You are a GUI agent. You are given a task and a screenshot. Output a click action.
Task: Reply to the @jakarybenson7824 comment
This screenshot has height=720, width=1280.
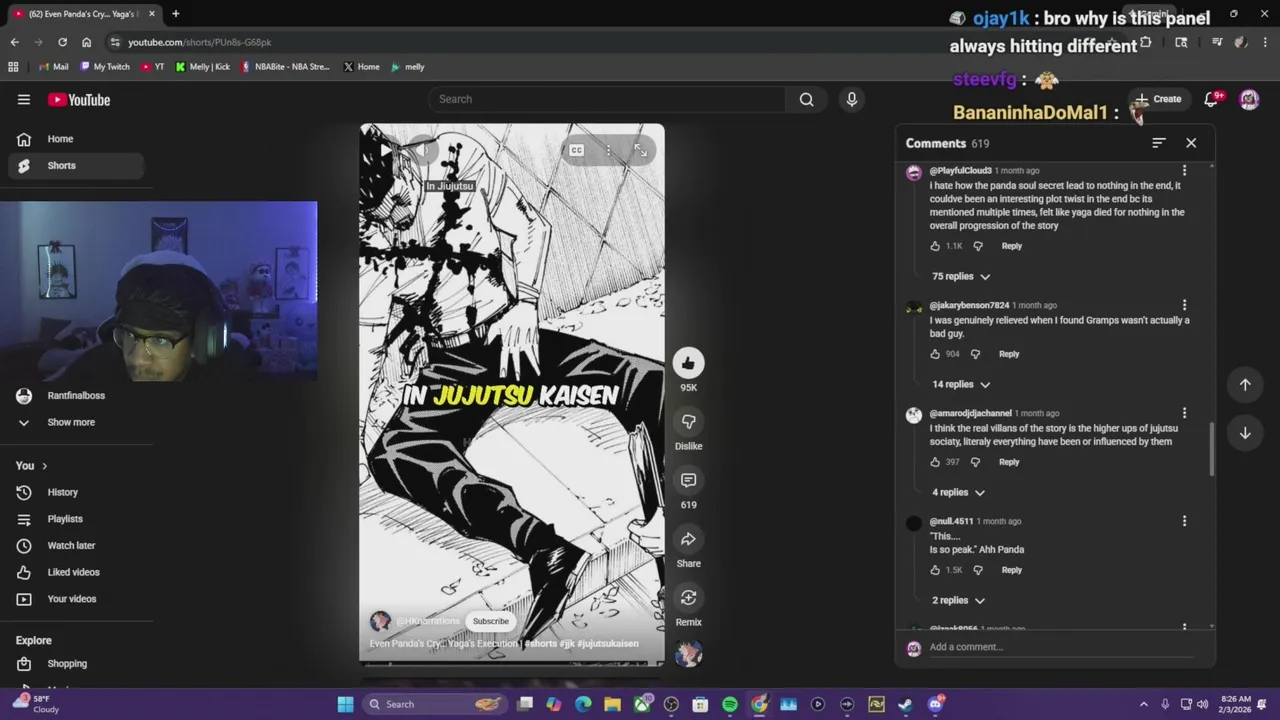1009,354
